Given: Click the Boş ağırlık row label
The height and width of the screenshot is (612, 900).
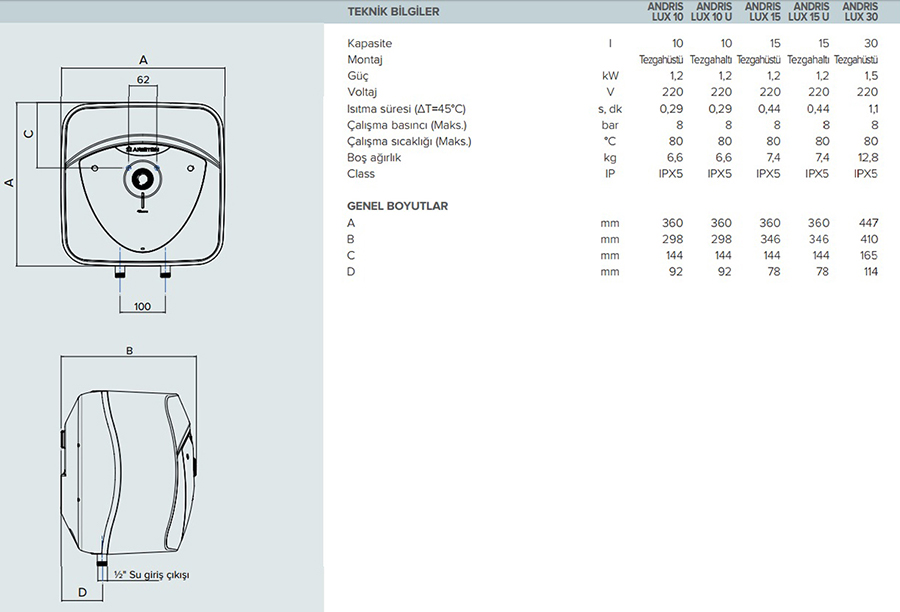Looking at the screenshot, I should pyautogui.click(x=374, y=158).
